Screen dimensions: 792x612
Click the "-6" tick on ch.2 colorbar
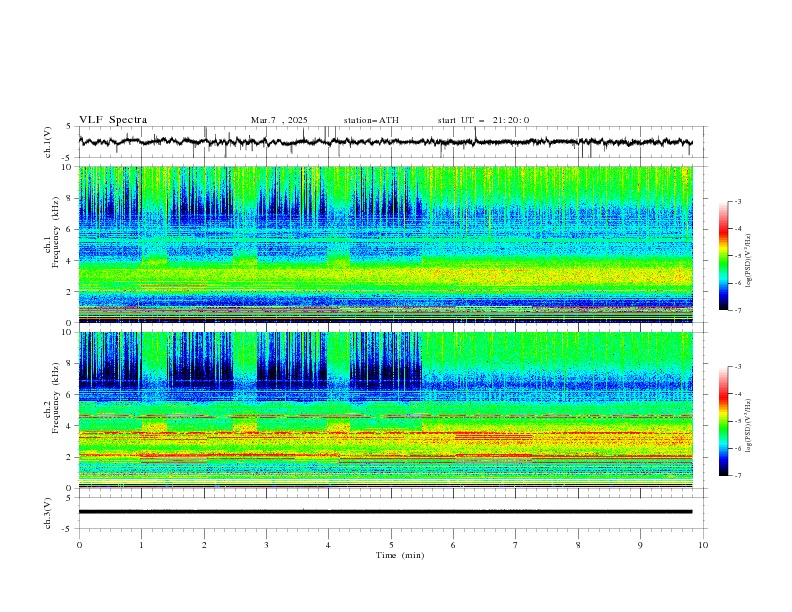click(738, 448)
